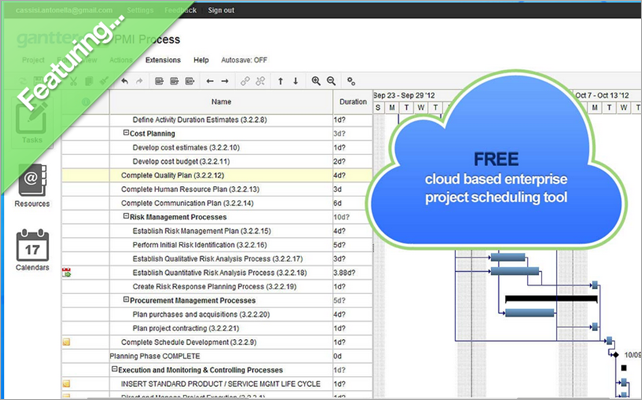Select Complete Quality Plan (3.2.2.12) row
Image resolution: width=642 pixels, height=400 pixels.
click(217, 176)
